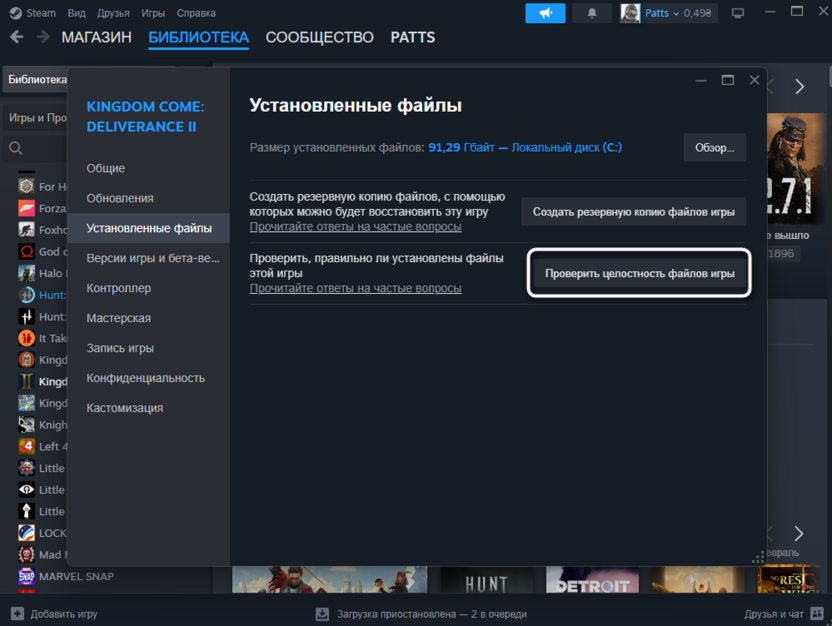Image resolution: width=832 pixels, height=626 pixels.
Task: Click the friends chat icon
Action: 817,614
